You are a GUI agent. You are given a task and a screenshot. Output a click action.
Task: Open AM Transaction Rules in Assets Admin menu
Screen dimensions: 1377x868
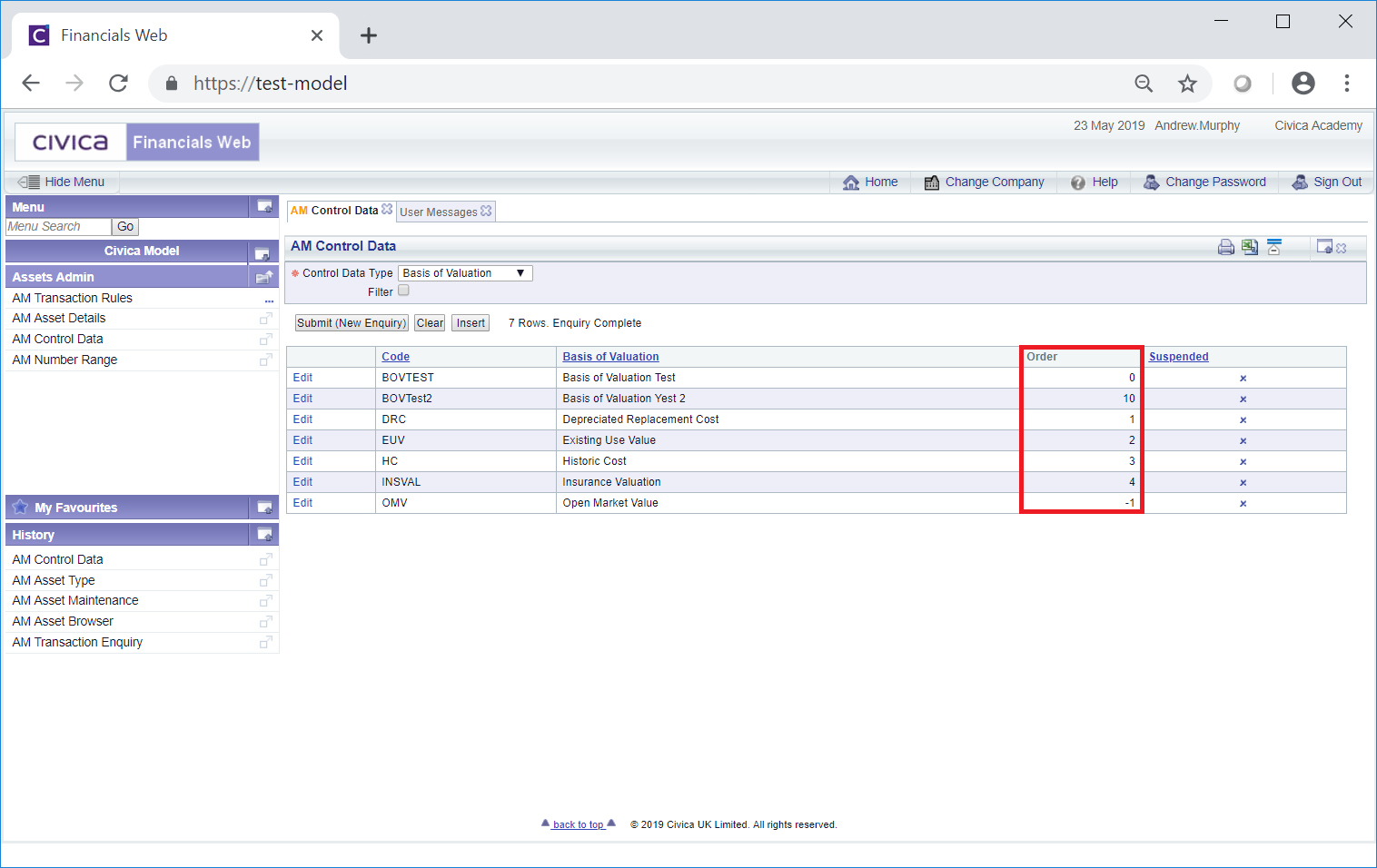click(73, 298)
